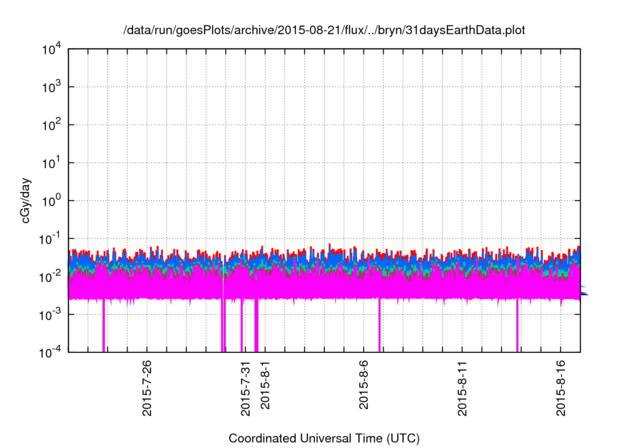Click the first magenta dropout spike before 2015-7-26
The width and height of the screenshot is (640, 448).
104,325
